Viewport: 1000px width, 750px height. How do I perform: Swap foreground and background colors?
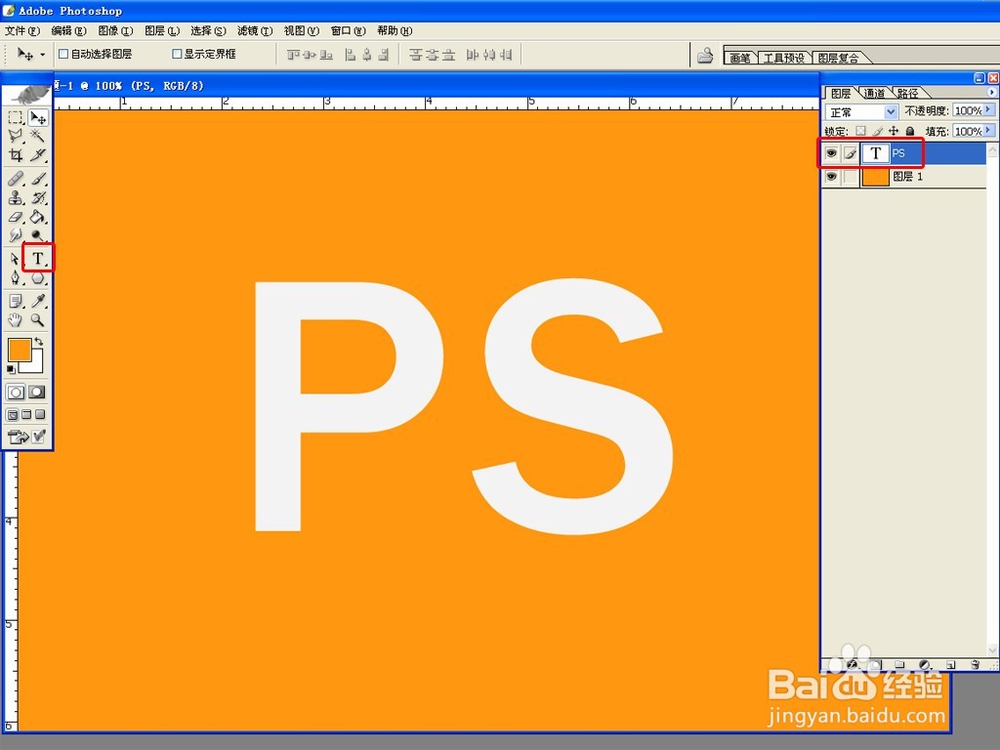pyautogui.click(x=39, y=342)
